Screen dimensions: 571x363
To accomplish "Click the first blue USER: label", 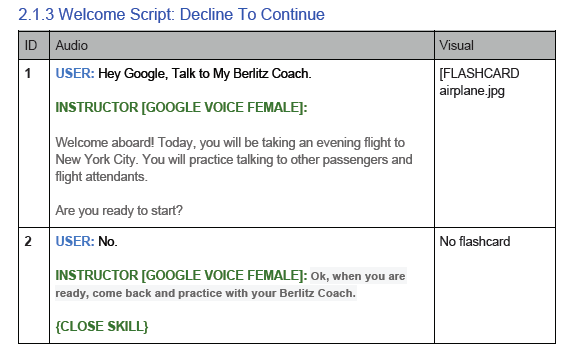I will tap(75, 74).
